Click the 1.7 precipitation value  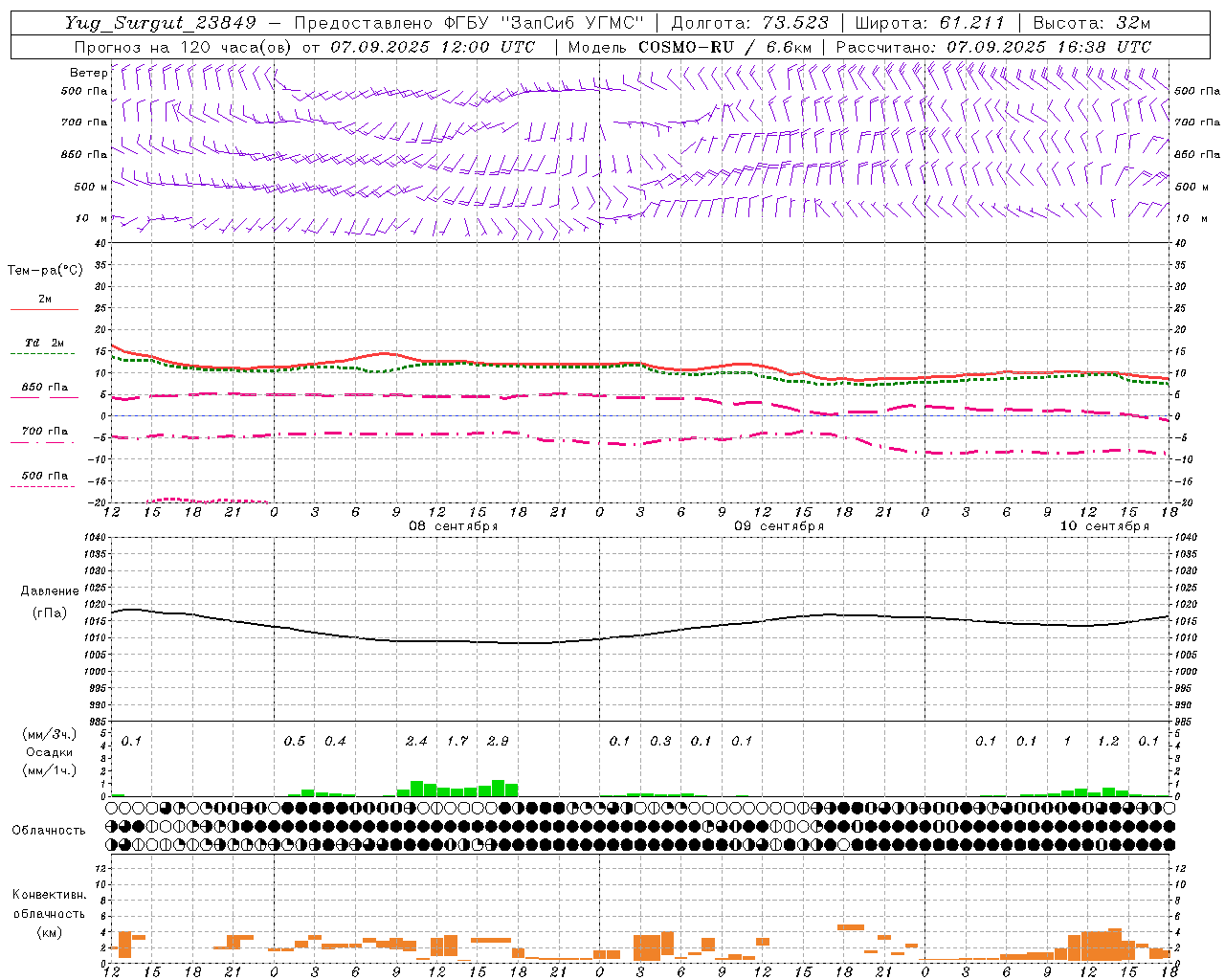(x=457, y=742)
